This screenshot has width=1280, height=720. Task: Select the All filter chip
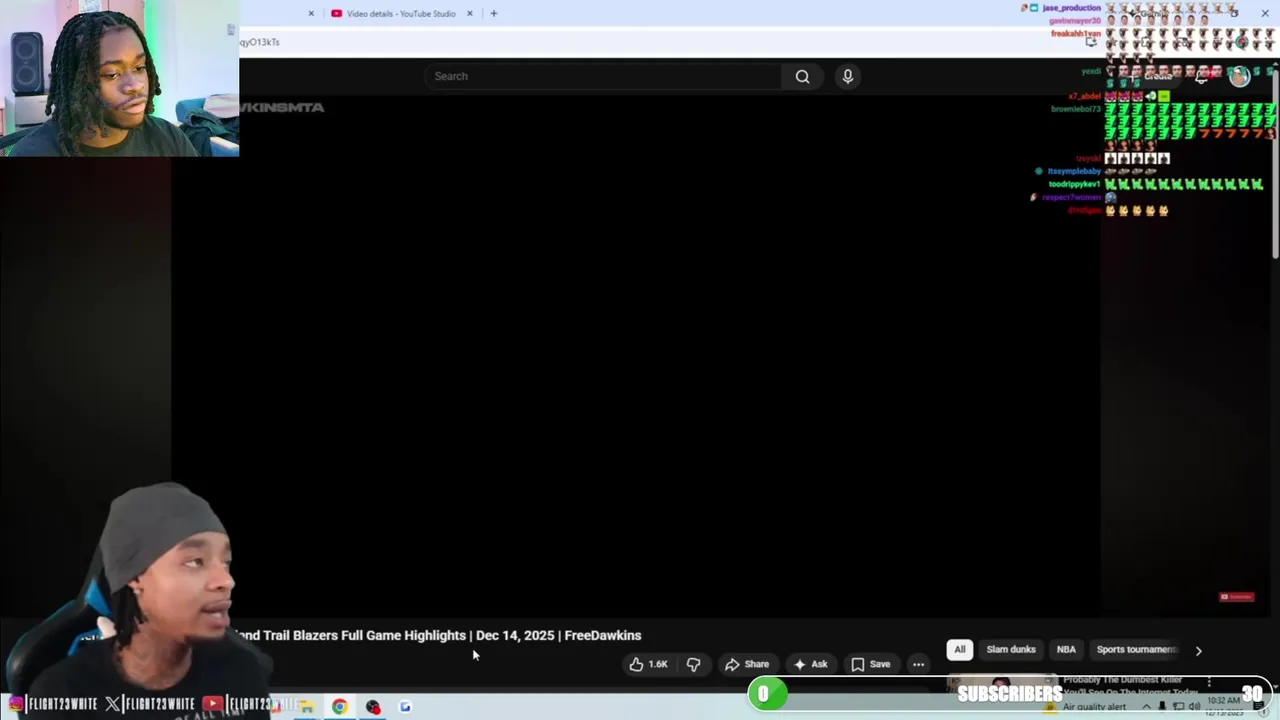(x=959, y=650)
